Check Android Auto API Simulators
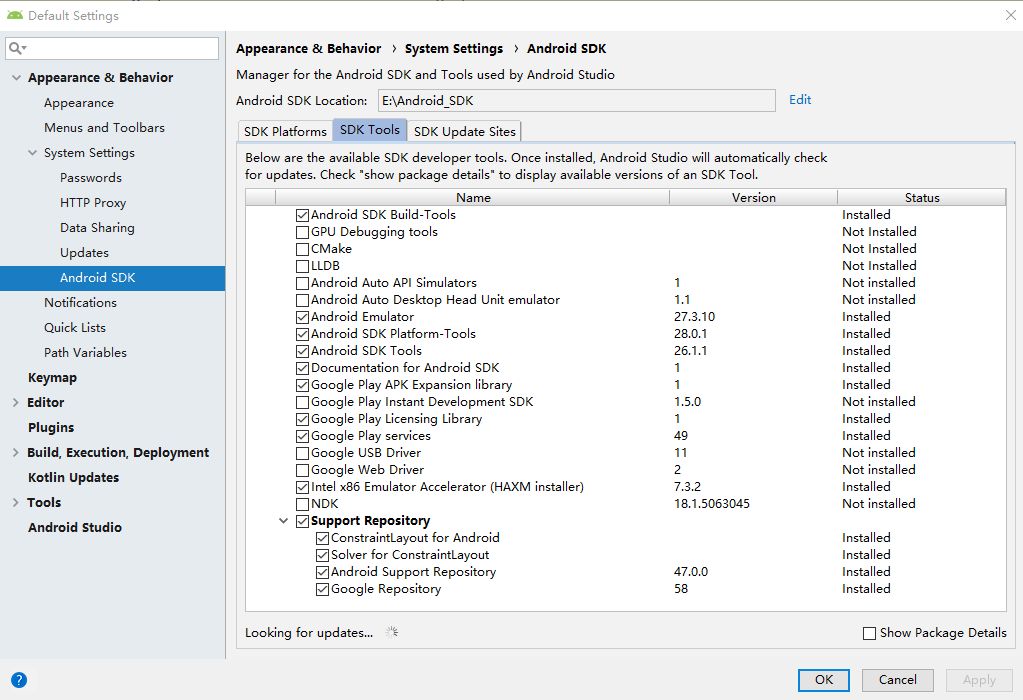1023x700 pixels. [x=302, y=283]
